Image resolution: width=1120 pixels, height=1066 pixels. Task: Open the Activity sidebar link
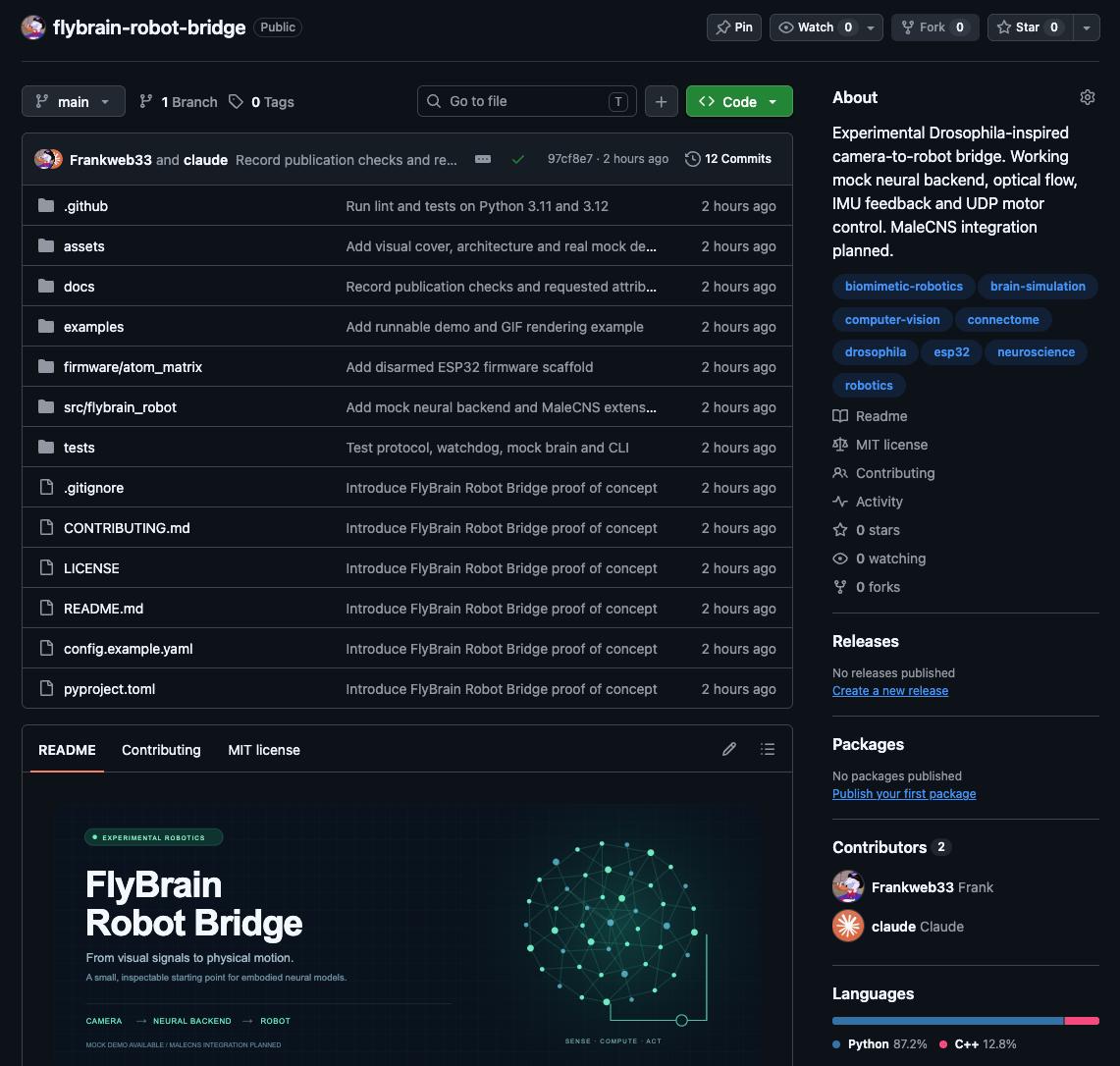pyautogui.click(x=867, y=502)
